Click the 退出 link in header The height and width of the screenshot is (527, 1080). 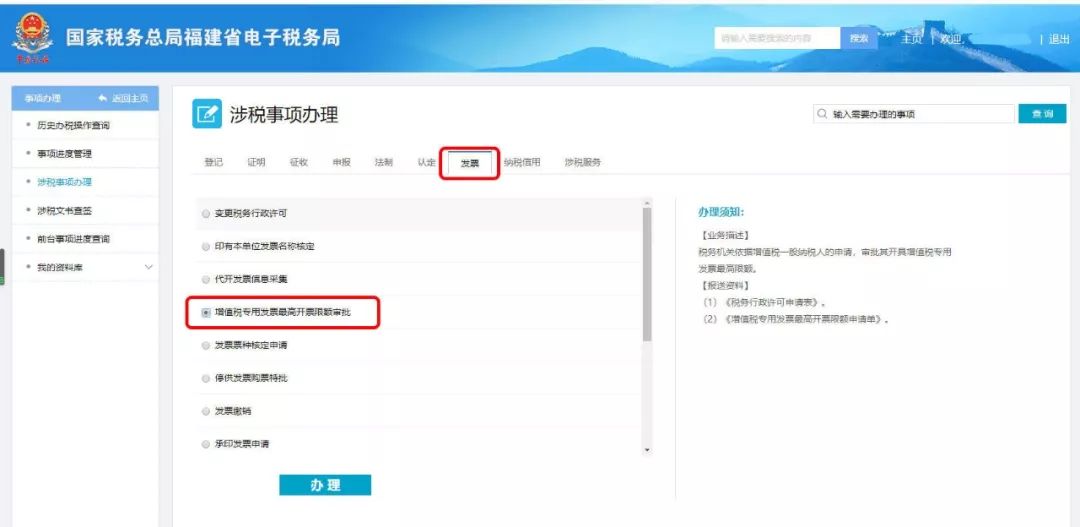click(1058, 39)
